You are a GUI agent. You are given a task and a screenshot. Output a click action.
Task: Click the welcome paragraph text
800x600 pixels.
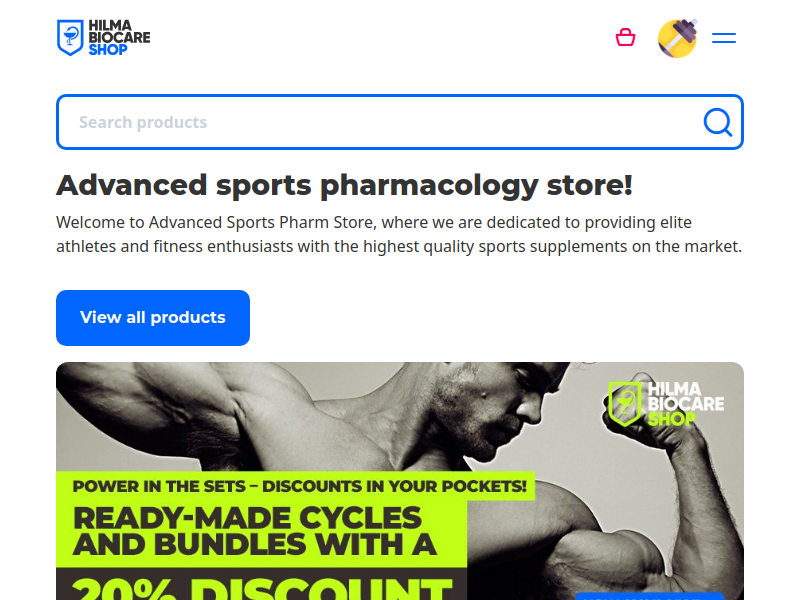[399, 234]
